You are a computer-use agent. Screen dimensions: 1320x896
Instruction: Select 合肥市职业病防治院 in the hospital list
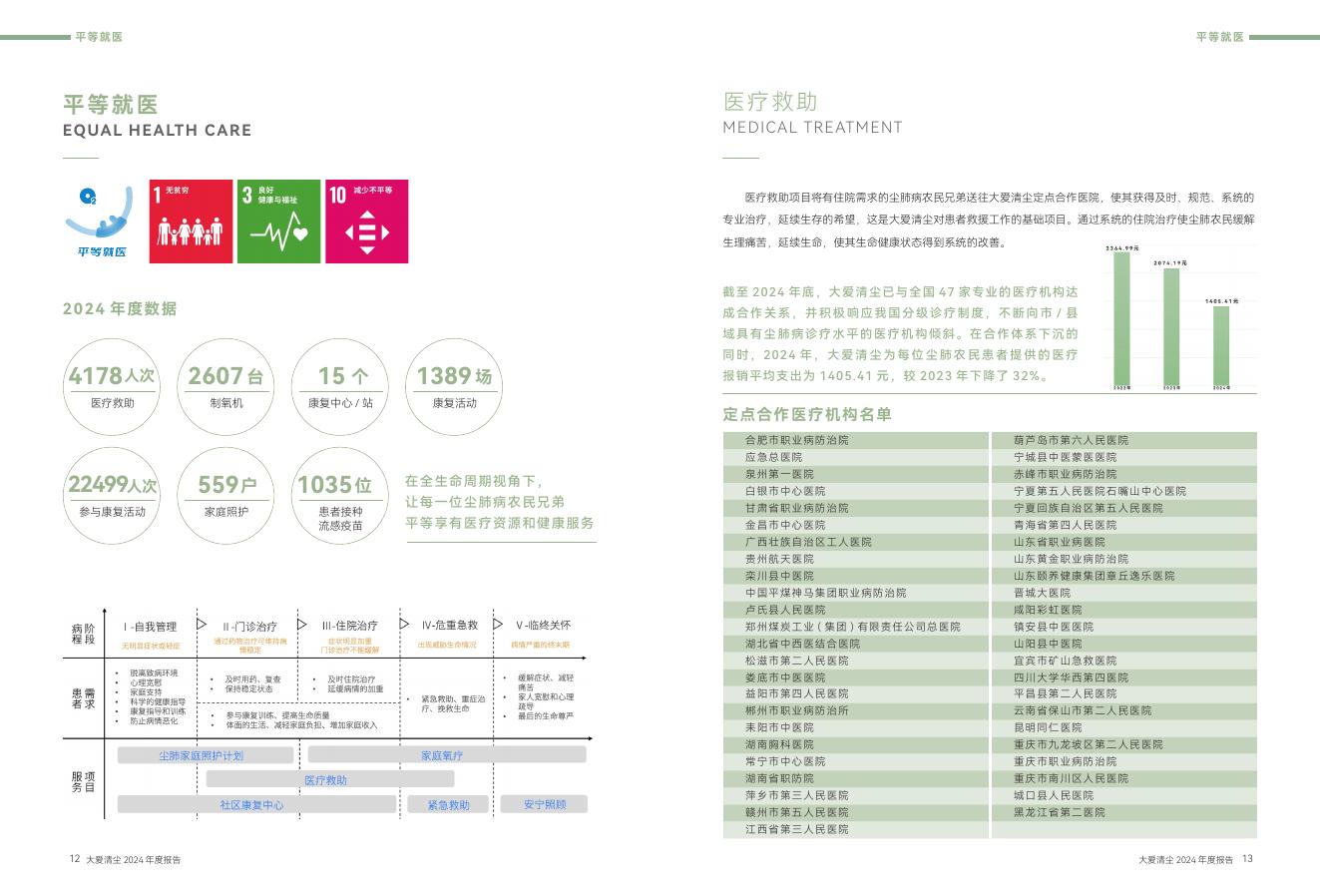point(798,440)
